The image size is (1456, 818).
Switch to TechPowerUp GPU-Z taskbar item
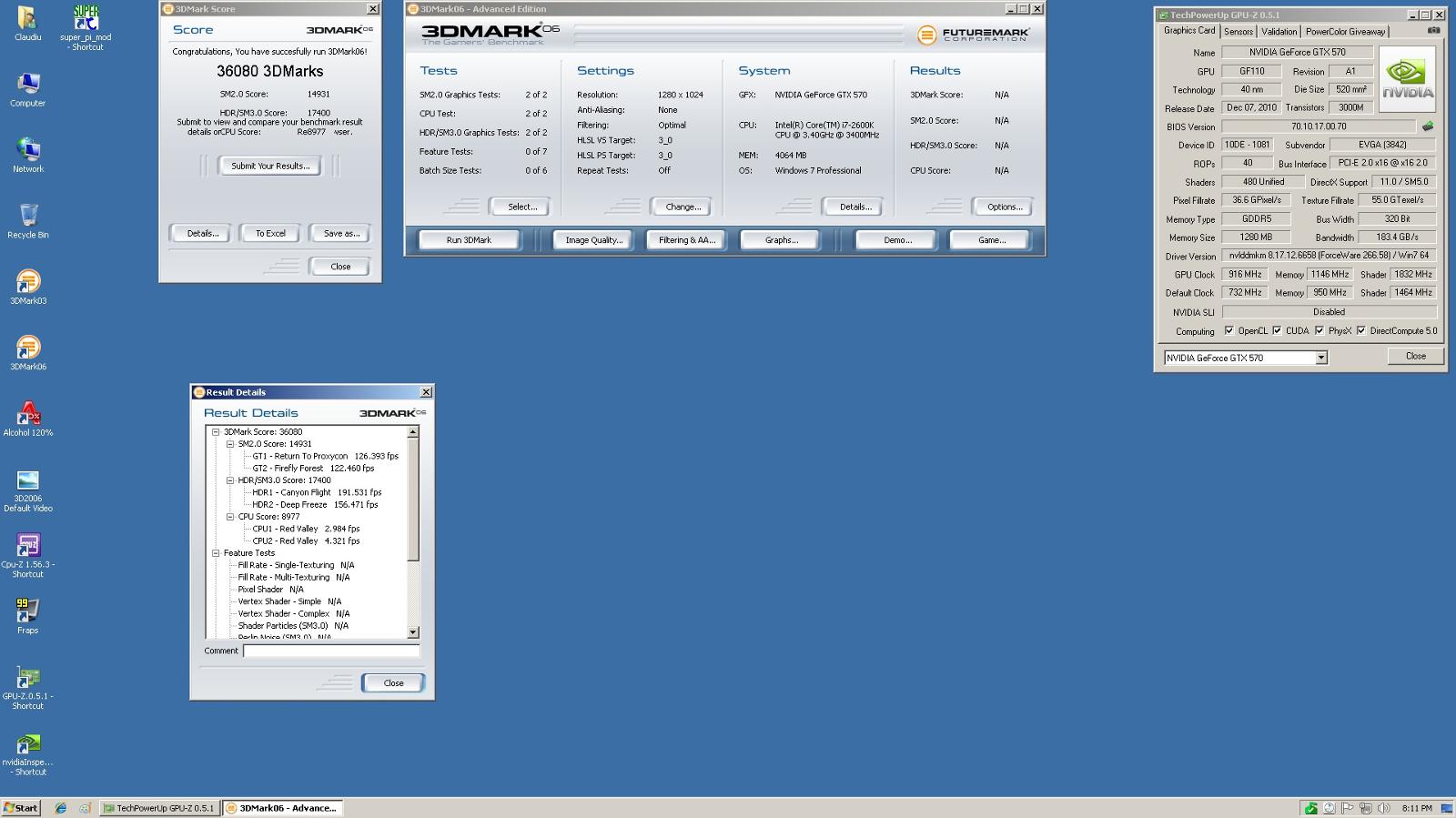click(x=159, y=808)
